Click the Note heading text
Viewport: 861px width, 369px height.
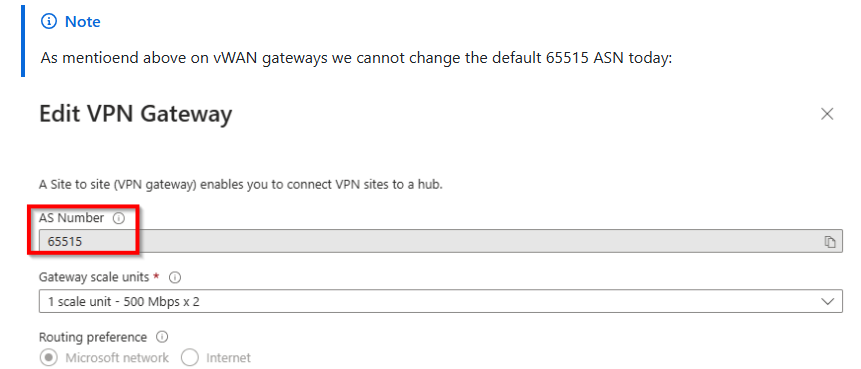pyautogui.click(x=83, y=22)
